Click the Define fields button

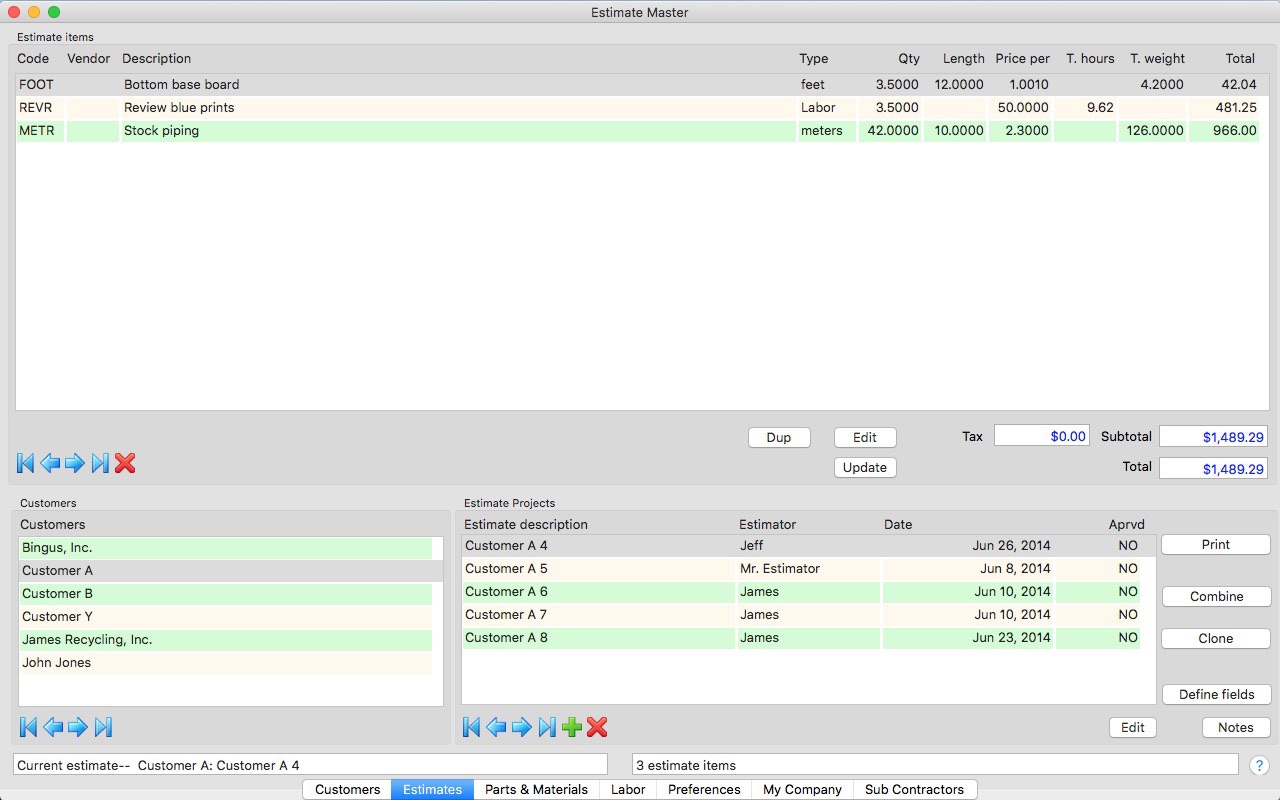click(x=1216, y=694)
